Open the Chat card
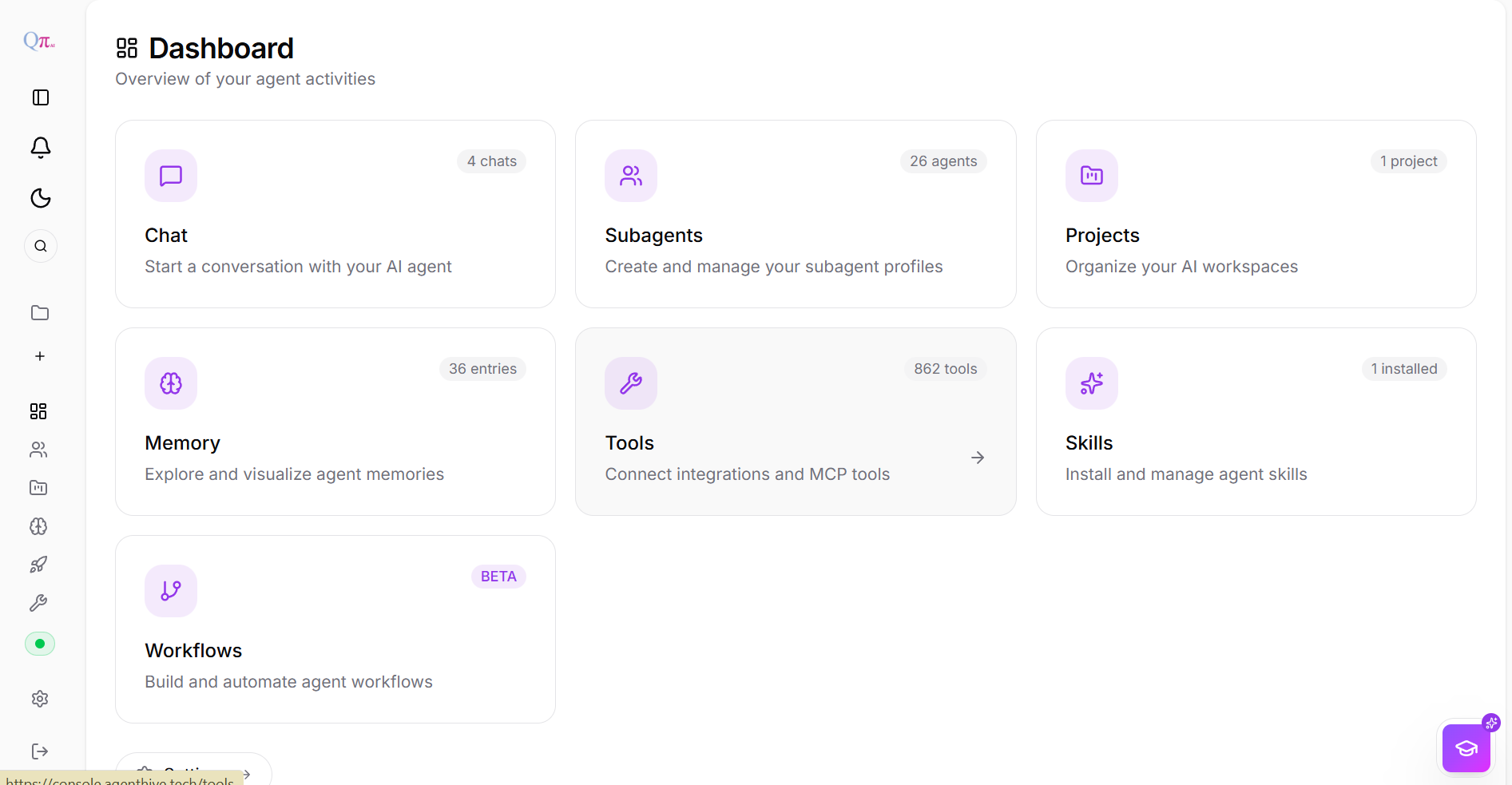Viewport: 1512px width, 785px height. click(x=335, y=214)
